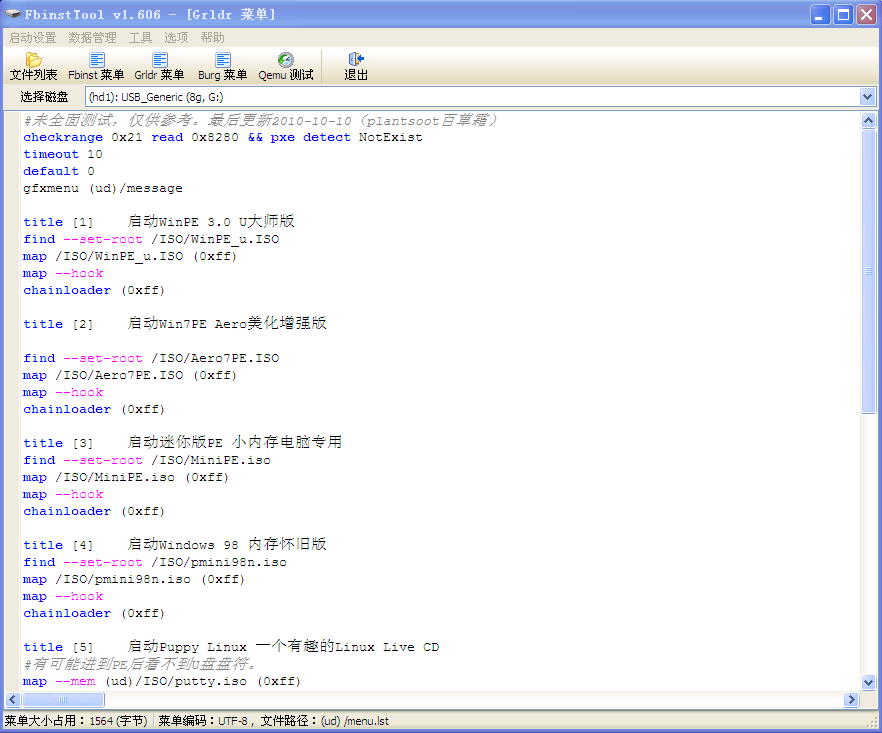882x733 pixels.
Task: Click the horizontal scrollbar right arrow
Action: [851, 699]
